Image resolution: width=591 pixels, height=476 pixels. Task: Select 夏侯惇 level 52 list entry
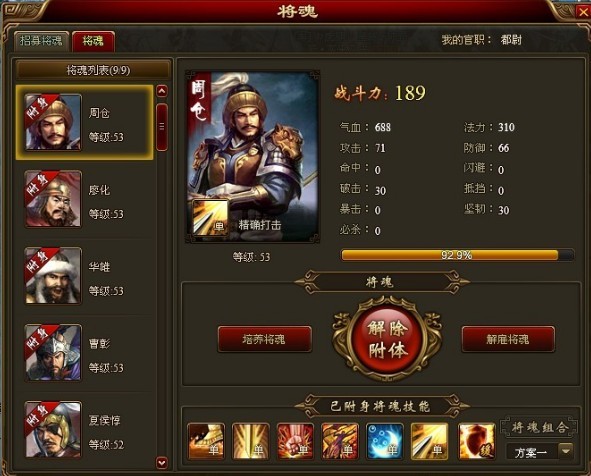pos(85,430)
